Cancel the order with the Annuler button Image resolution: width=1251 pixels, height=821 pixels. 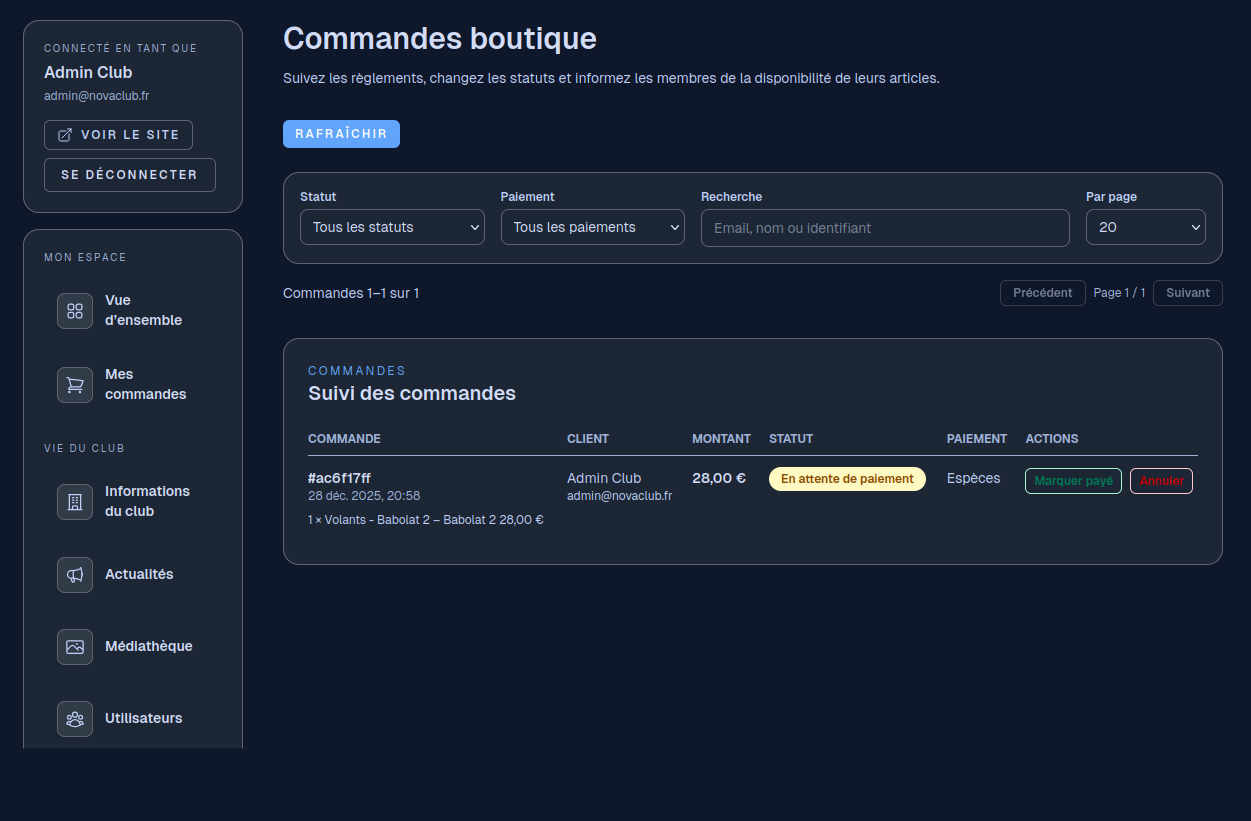coord(1161,481)
